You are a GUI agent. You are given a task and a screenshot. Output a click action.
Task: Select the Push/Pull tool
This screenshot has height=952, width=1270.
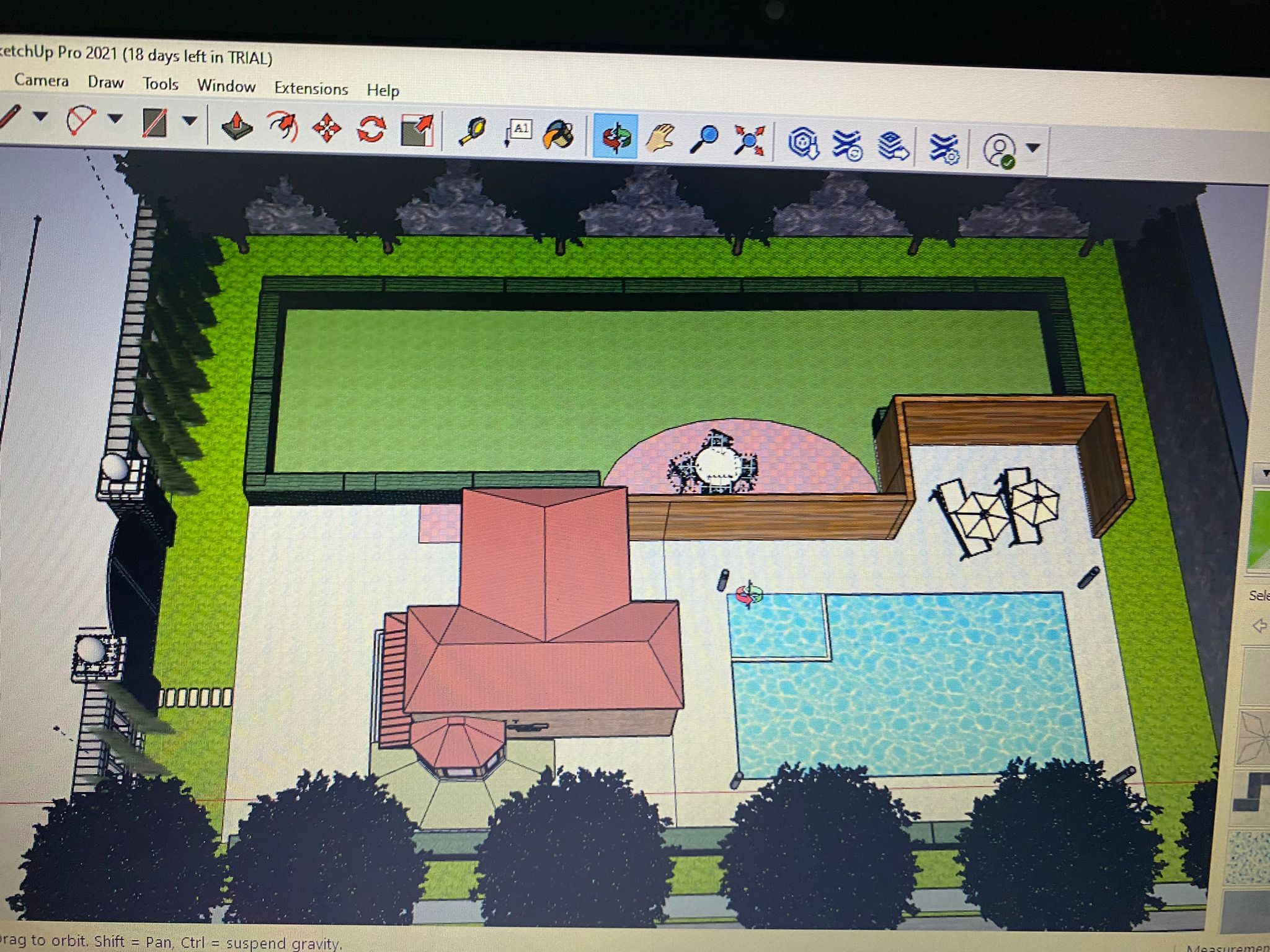(x=237, y=126)
